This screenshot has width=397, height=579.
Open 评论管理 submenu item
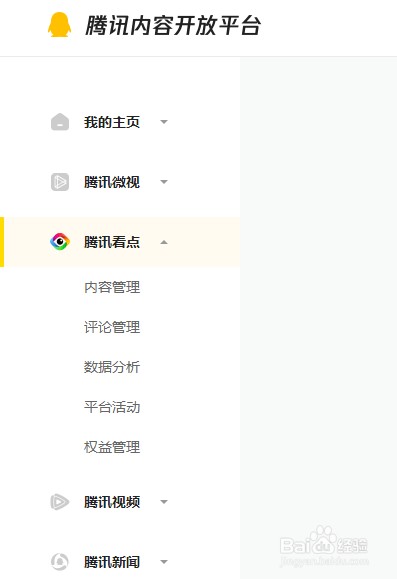click(x=112, y=327)
